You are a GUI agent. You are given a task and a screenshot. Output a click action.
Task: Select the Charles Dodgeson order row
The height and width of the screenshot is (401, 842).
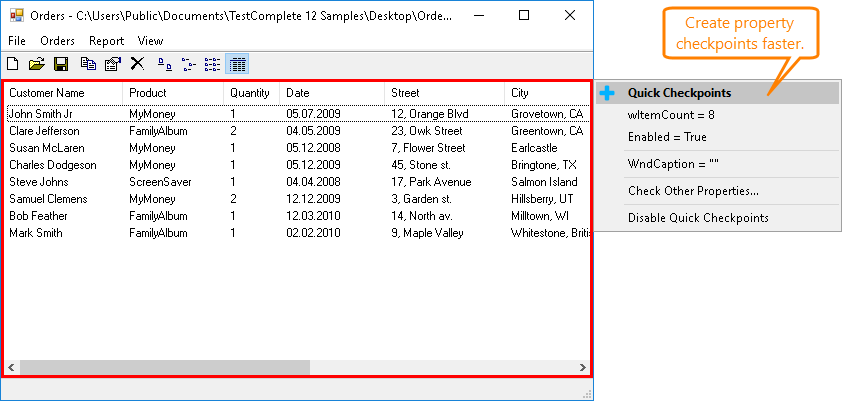297,165
